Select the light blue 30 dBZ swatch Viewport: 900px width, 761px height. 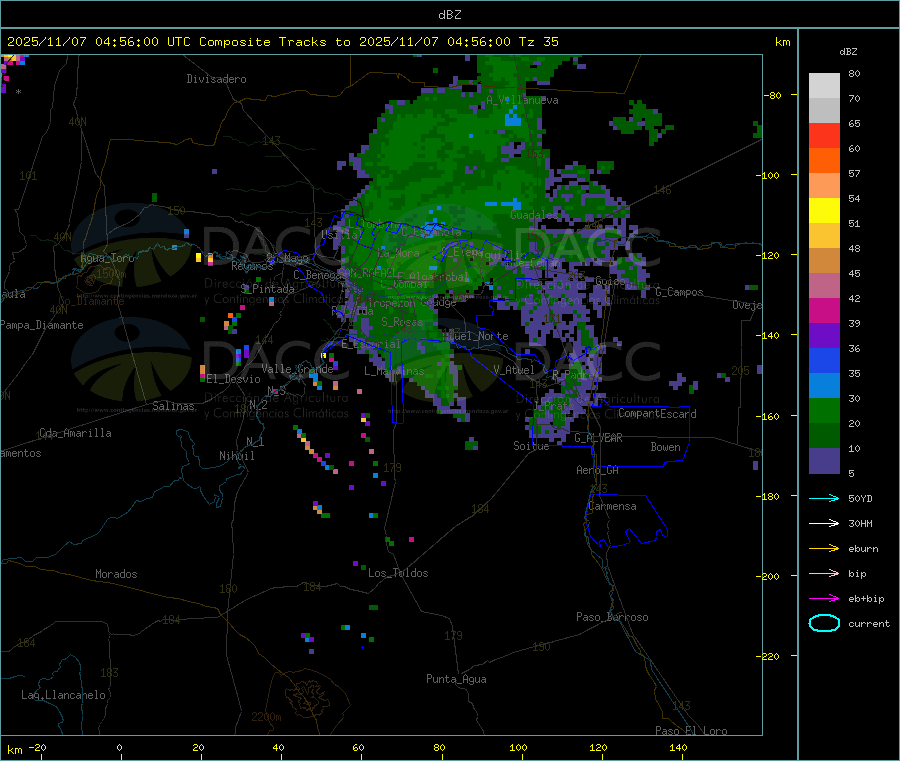824,386
